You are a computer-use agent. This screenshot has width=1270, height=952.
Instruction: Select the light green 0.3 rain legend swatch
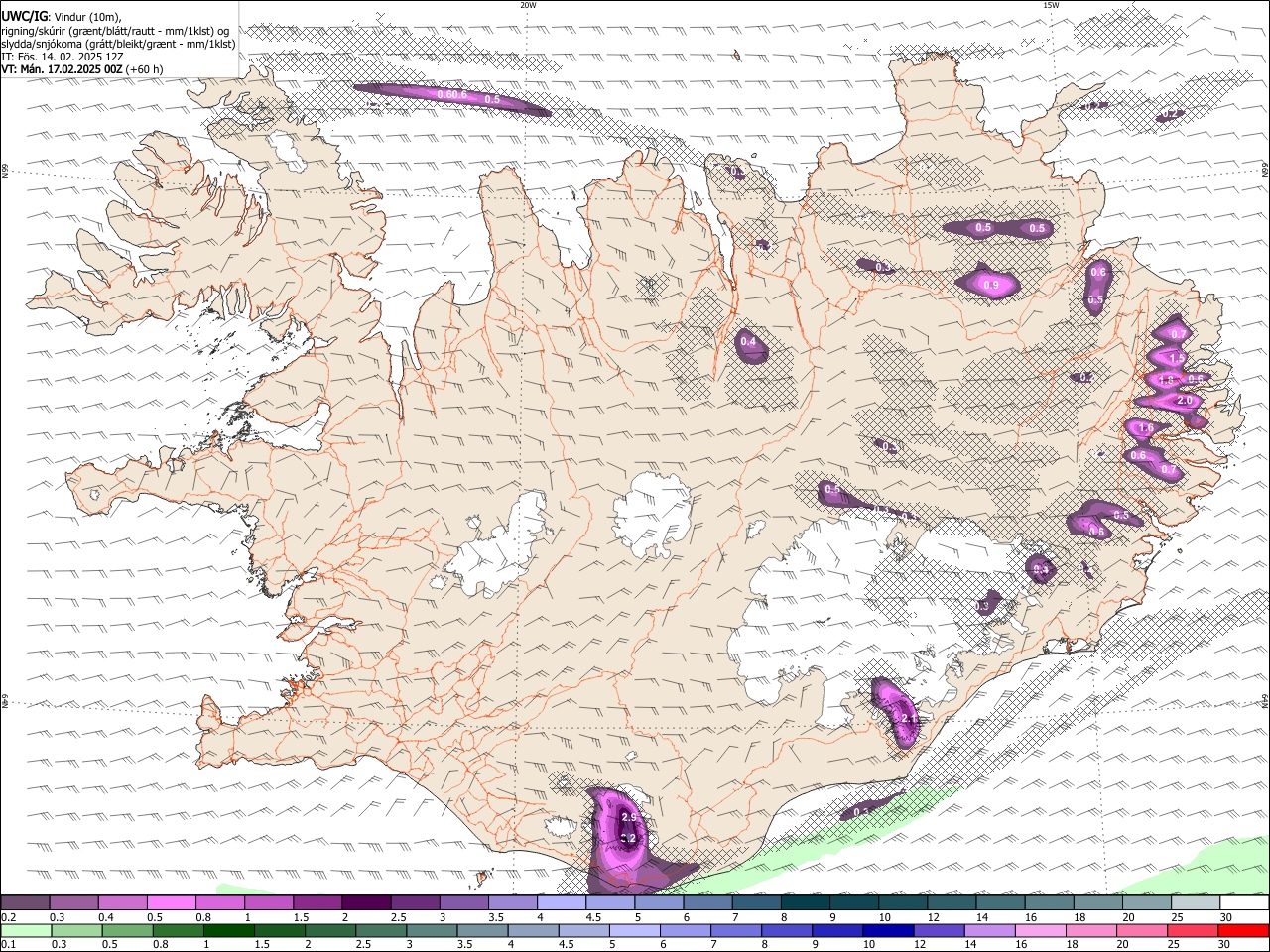tap(77, 930)
